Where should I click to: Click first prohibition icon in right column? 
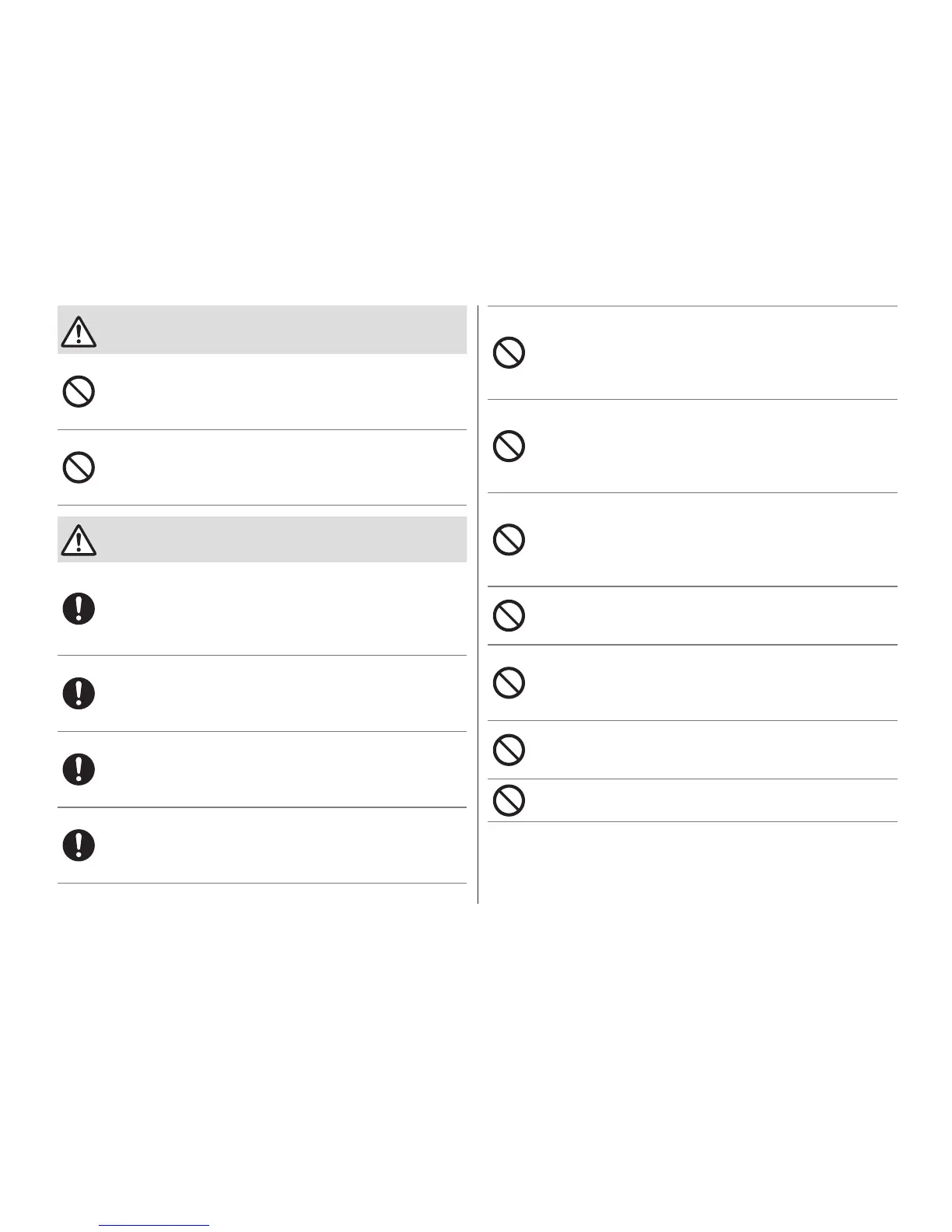coord(509,353)
